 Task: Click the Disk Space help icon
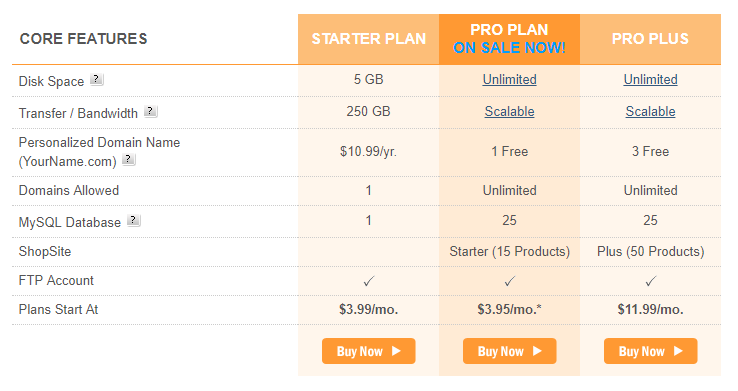click(x=96, y=79)
